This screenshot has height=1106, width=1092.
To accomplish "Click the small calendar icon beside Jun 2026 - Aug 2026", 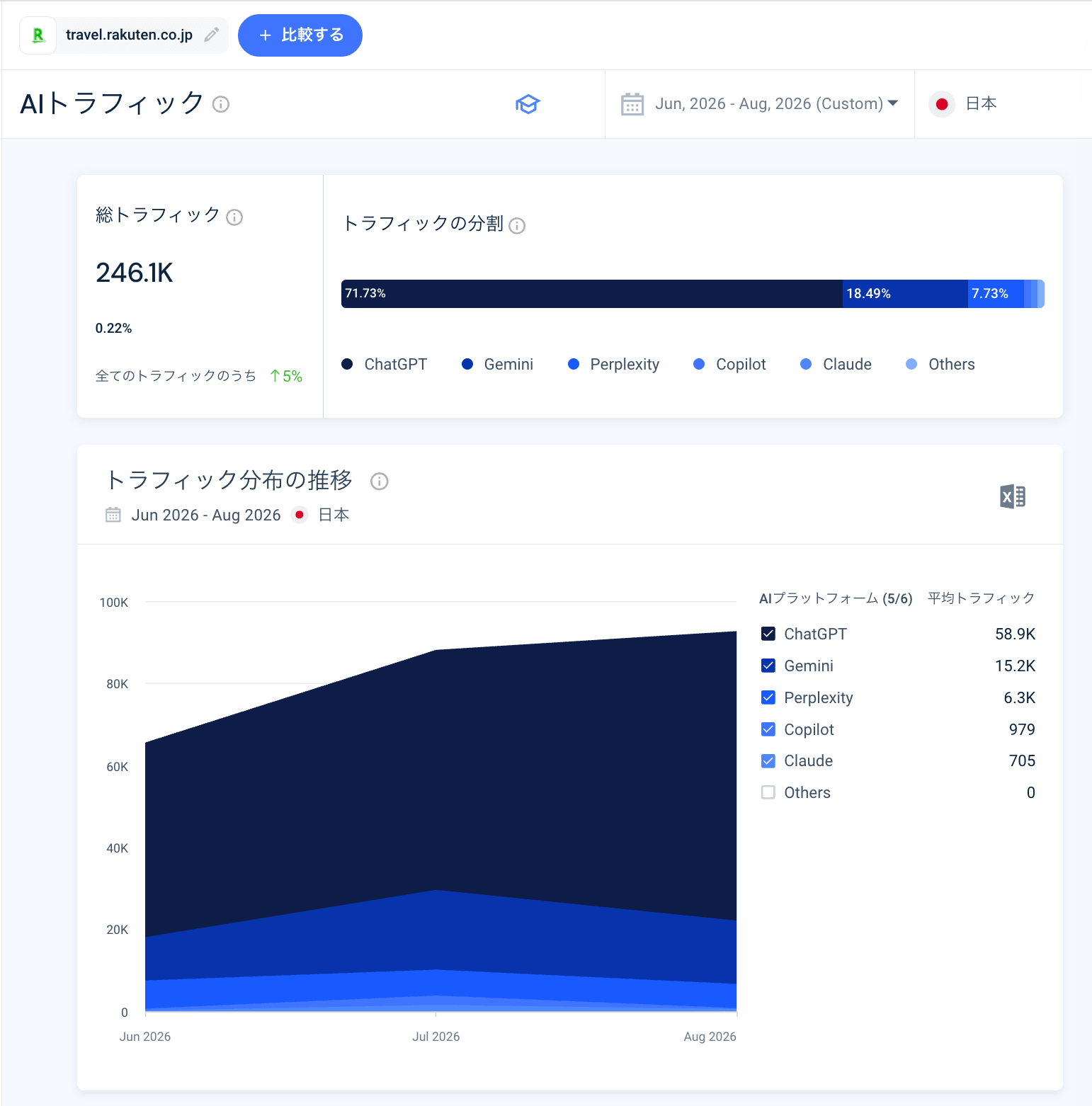I will [113, 515].
